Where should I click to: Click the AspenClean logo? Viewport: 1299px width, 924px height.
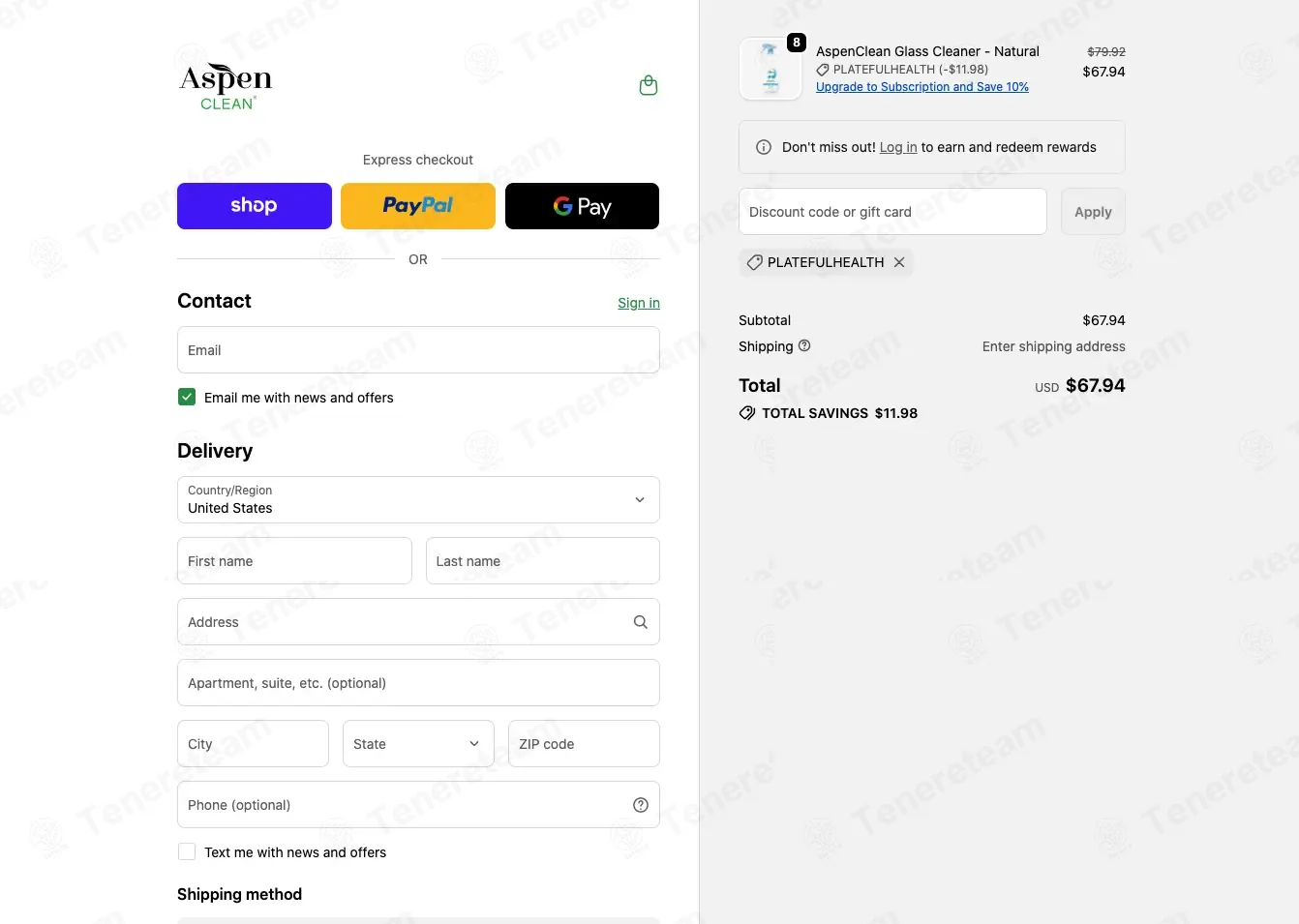coord(226,87)
